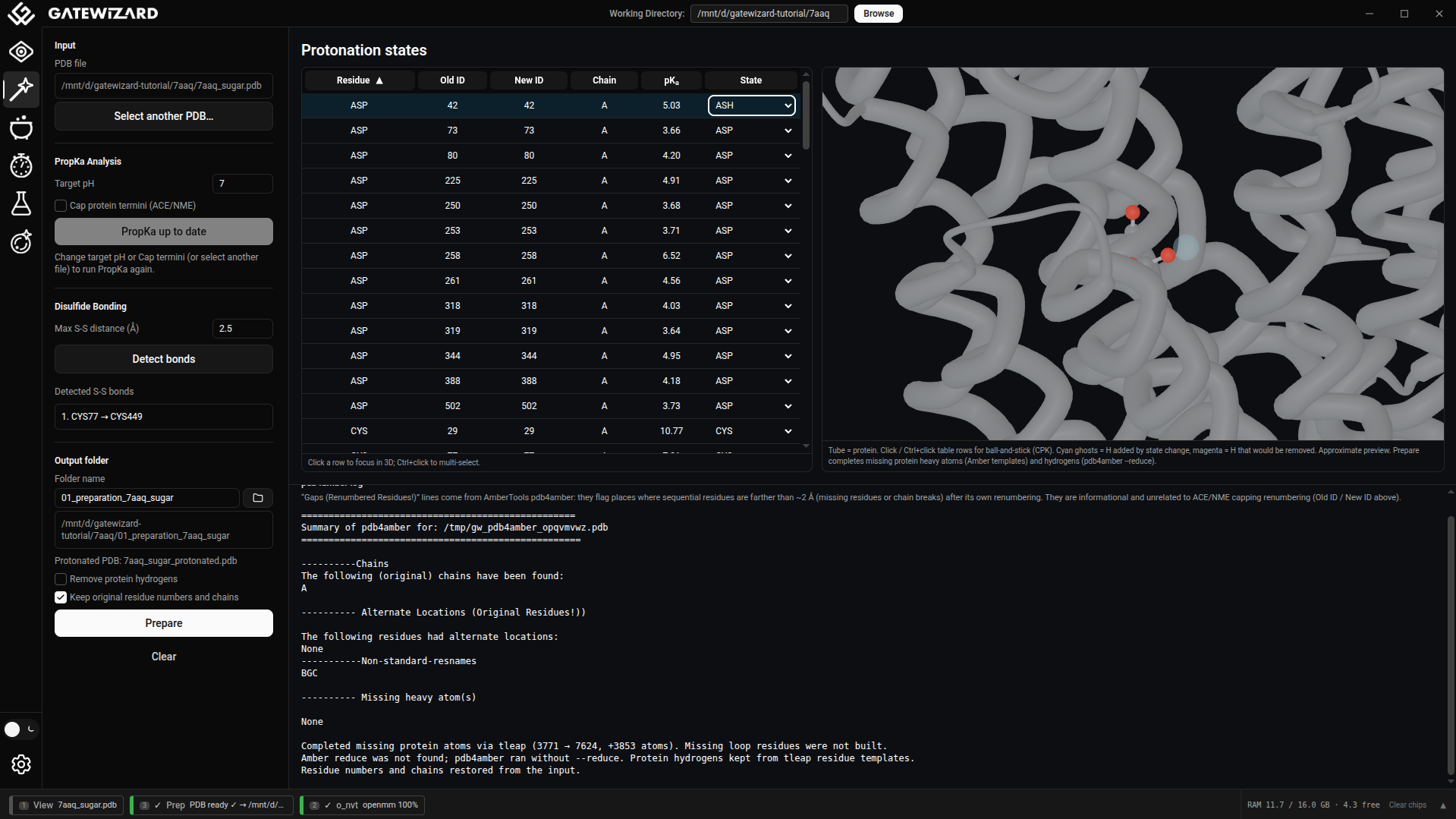Enable Remove protein hydrogens checkbox
The image size is (1456, 819).
point(61,579)
